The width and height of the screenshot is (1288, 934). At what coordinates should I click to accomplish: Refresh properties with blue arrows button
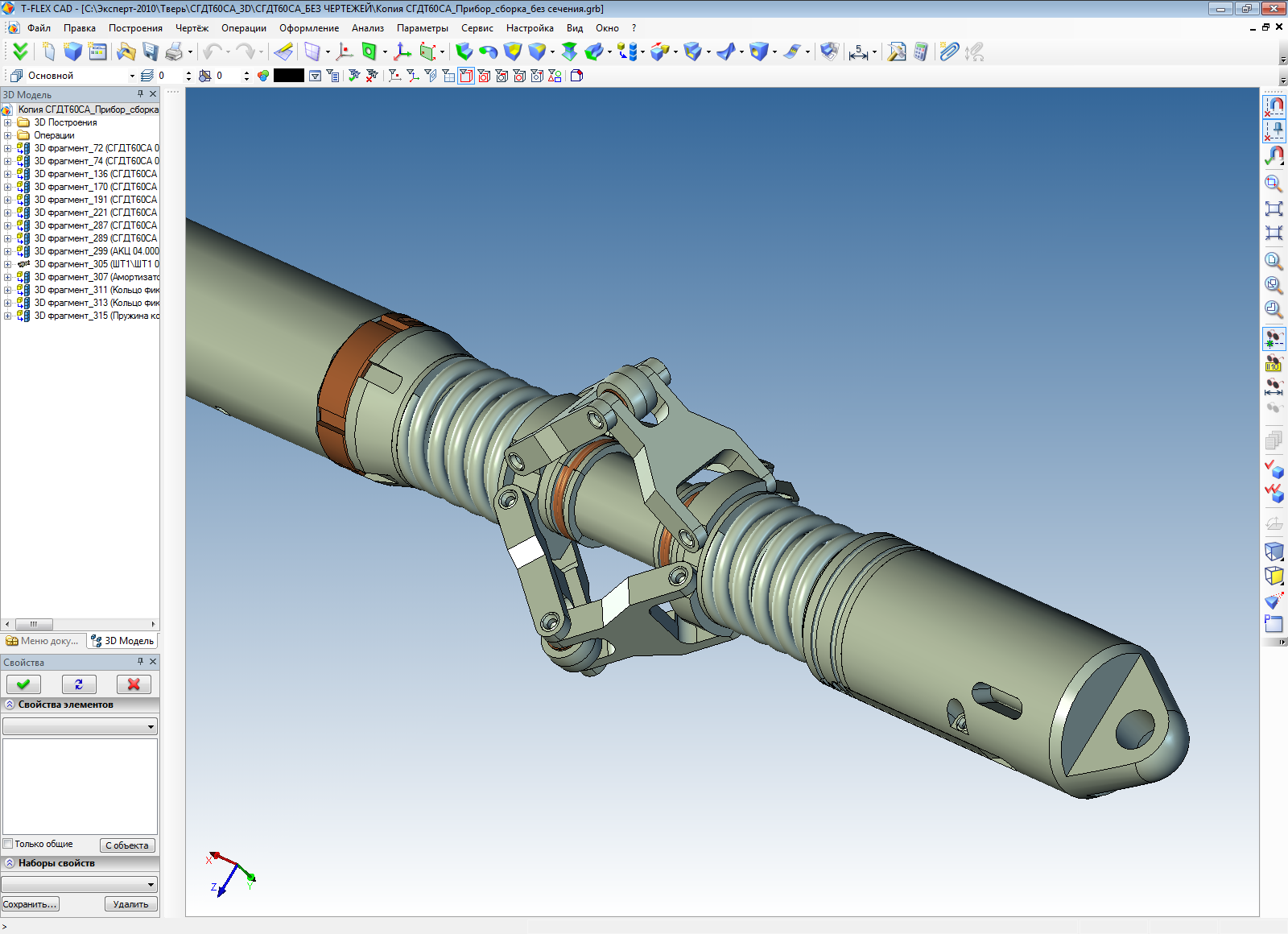pos(79,684)
